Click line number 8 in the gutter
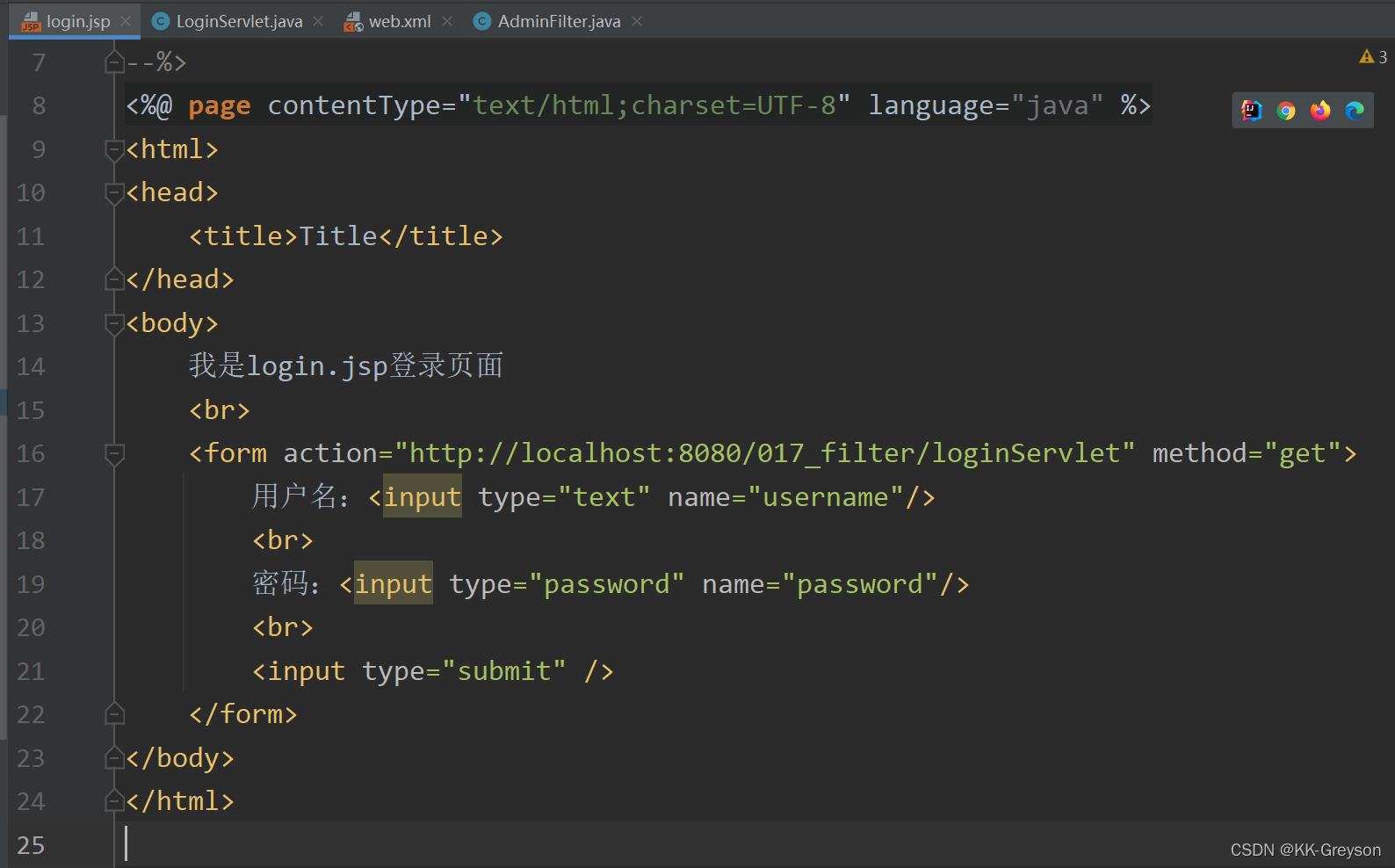The width and height of the screenshot is (1395, 868). click(x=39, y=105)
